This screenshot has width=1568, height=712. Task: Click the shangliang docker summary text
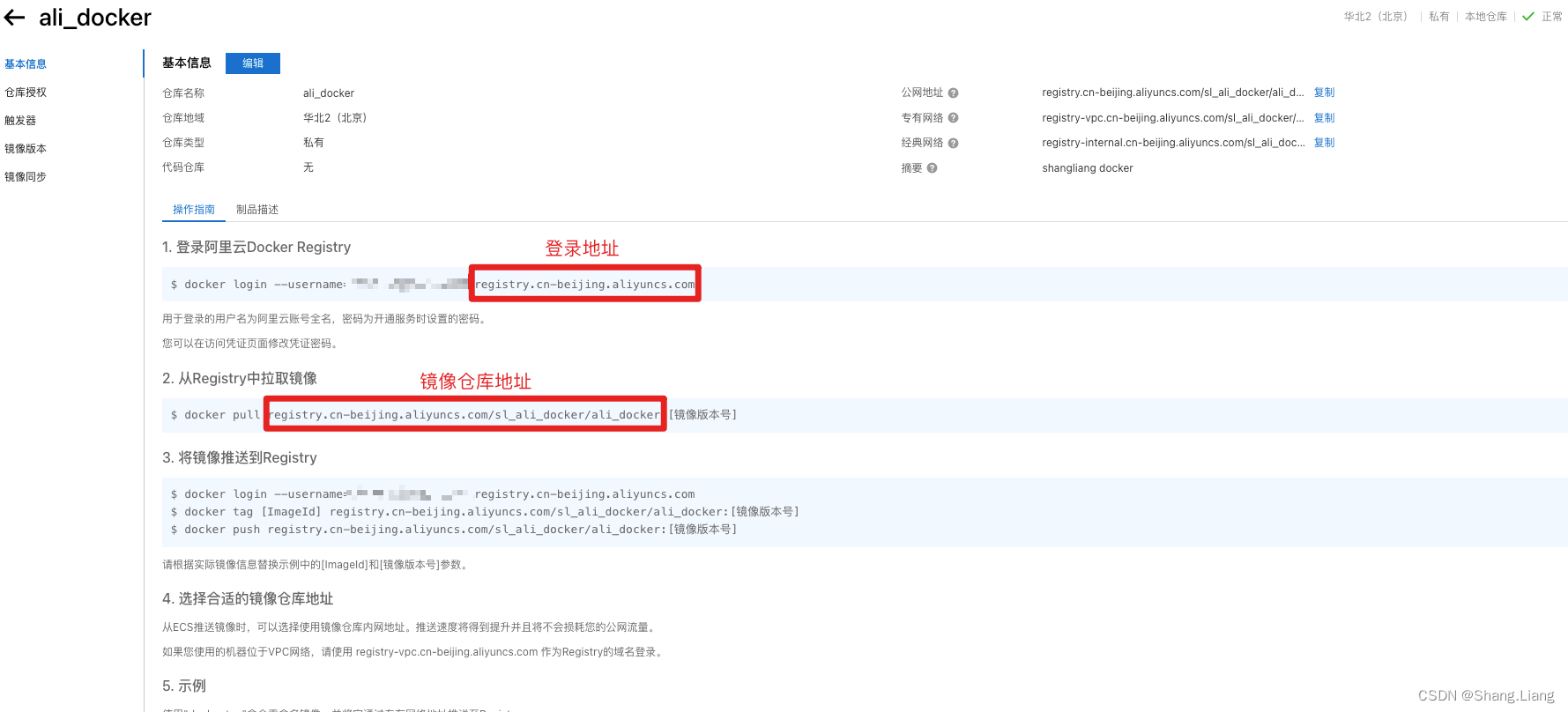(x=1088, y=168)
